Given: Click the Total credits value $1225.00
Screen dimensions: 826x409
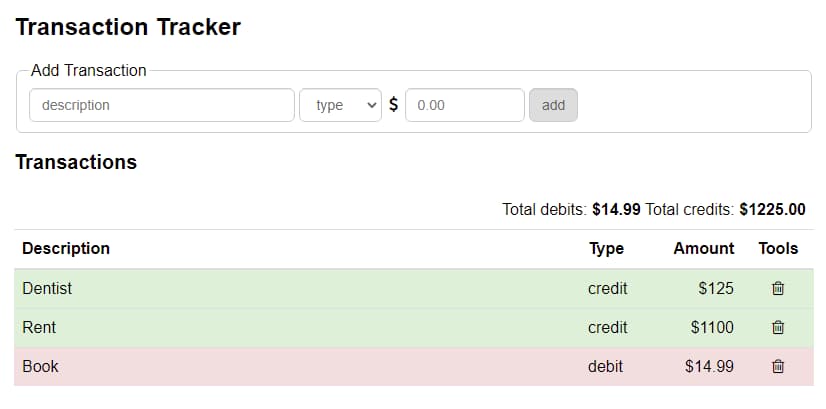Looking at the screenshot, I should 772,210.
